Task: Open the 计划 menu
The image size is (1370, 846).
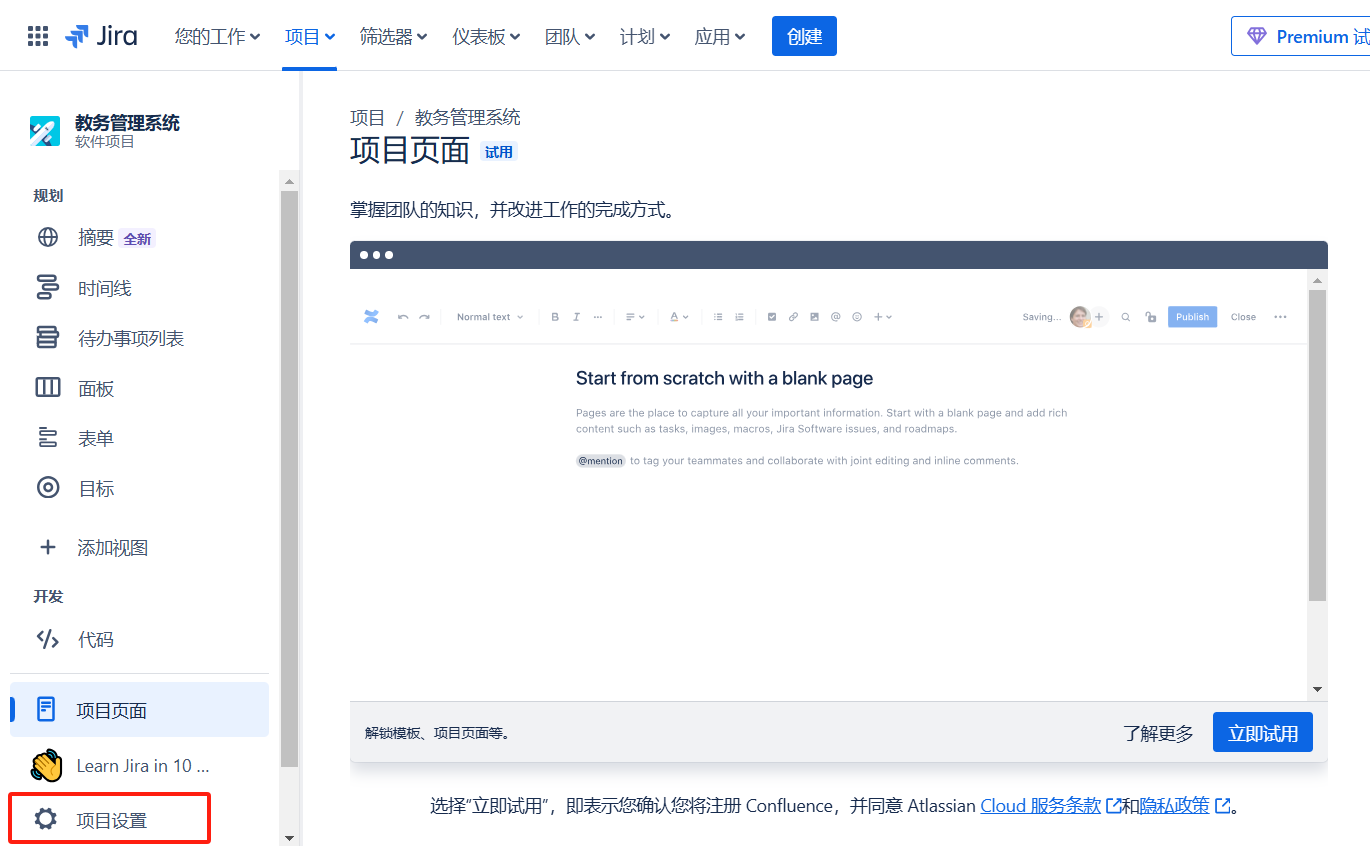Action: pyautogui.click(x=645, y=37)
